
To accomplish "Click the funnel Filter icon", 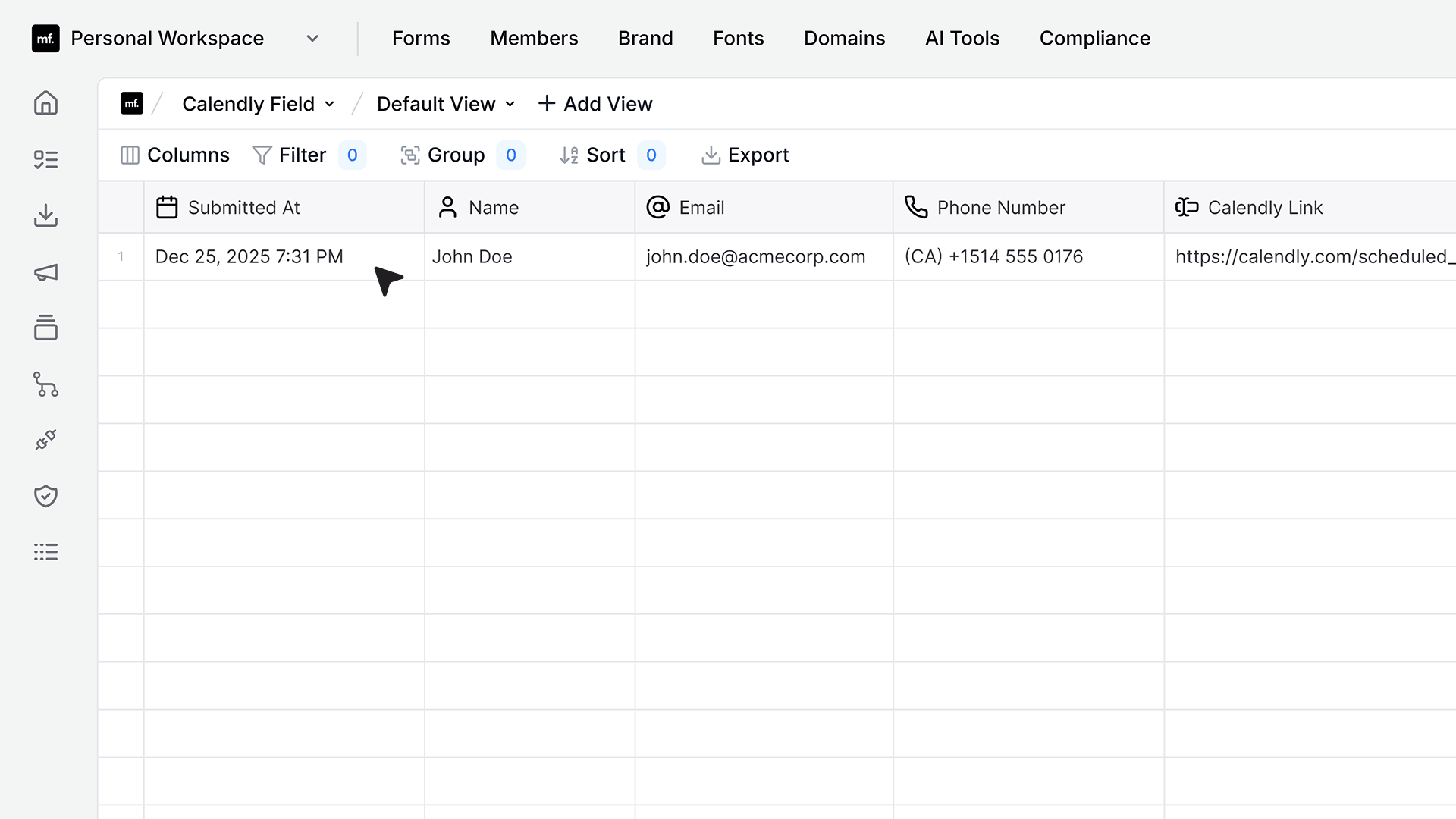I will pos(262,155).
